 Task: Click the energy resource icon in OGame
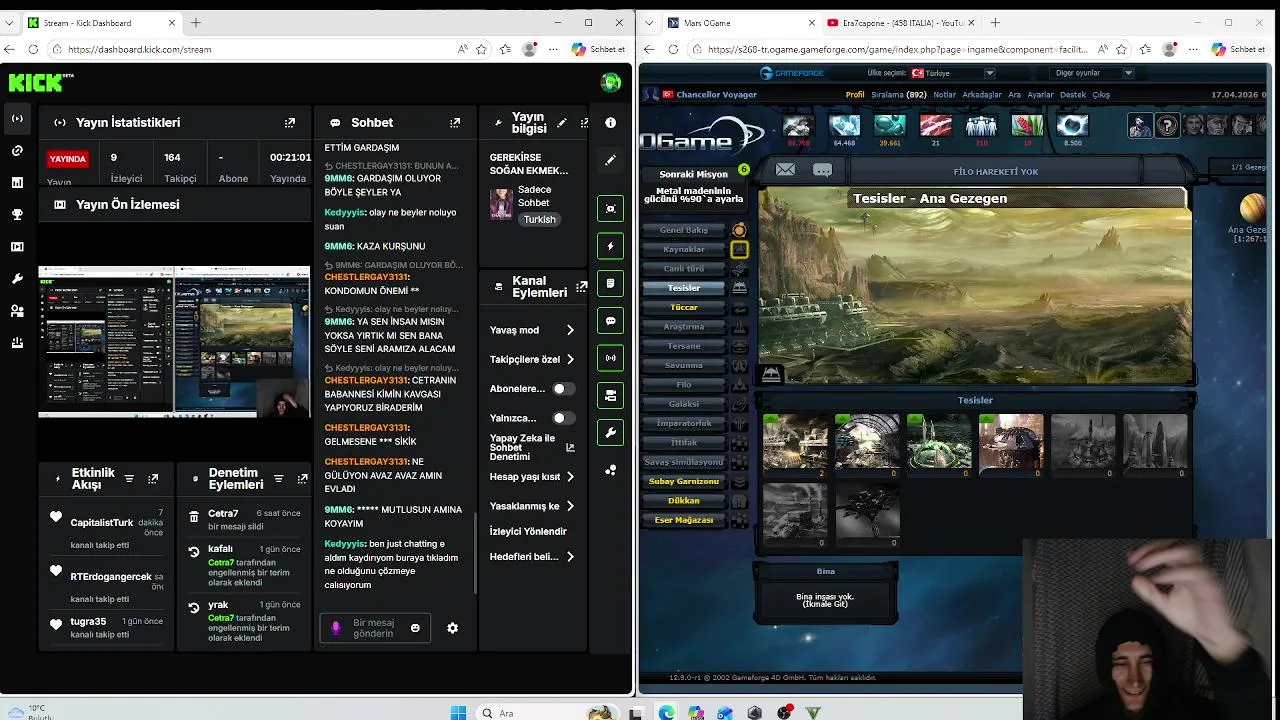pyautogui.click(x=935, y=125)
